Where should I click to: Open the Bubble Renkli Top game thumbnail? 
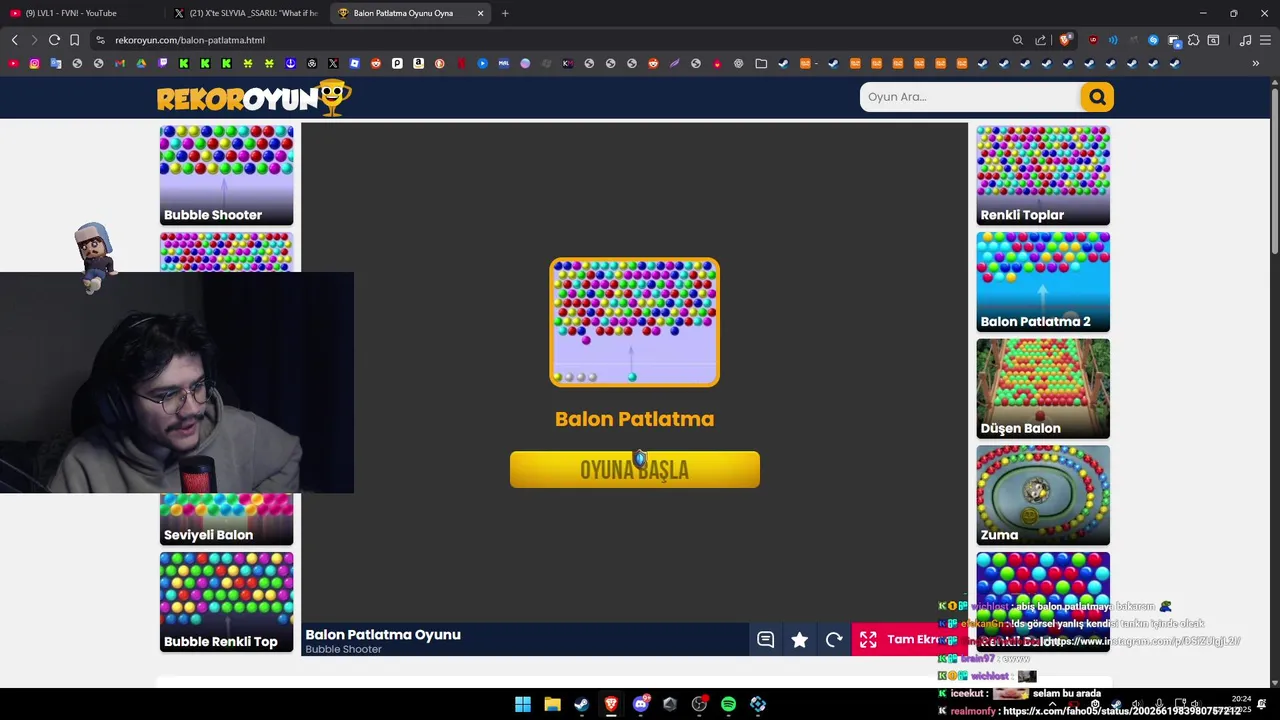click(x=226, y=602)
